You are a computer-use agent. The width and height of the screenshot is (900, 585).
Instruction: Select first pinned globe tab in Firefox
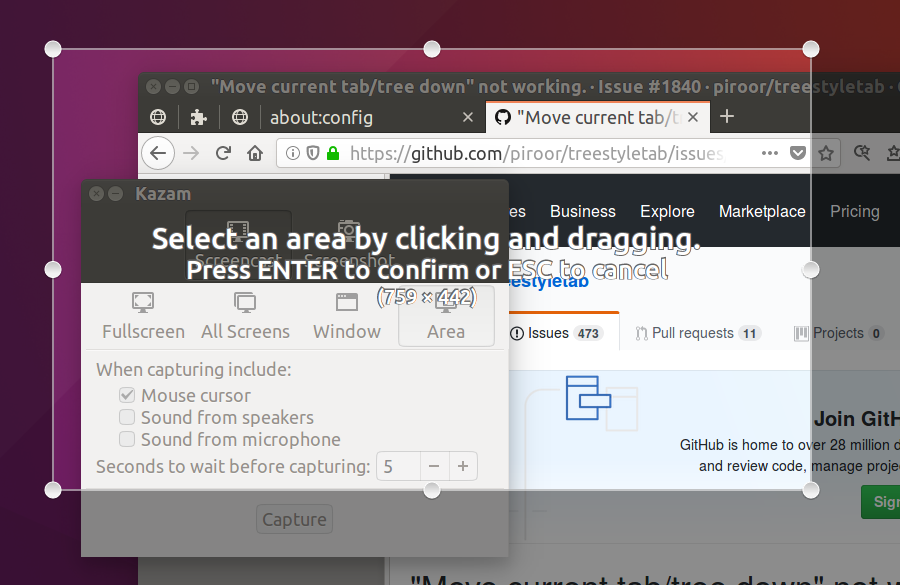coord(158,117)
